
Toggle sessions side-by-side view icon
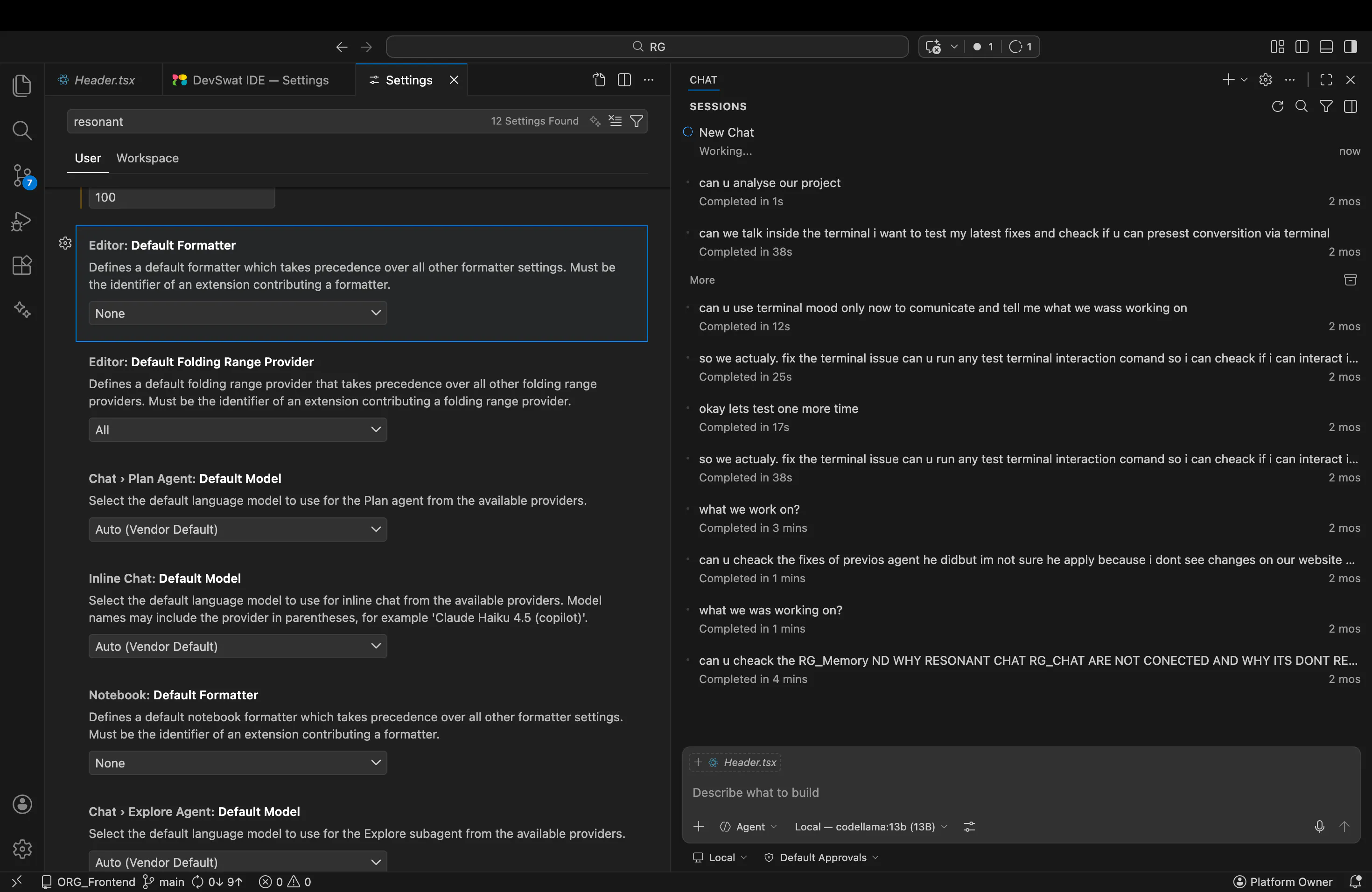(x=1350, y=106)
